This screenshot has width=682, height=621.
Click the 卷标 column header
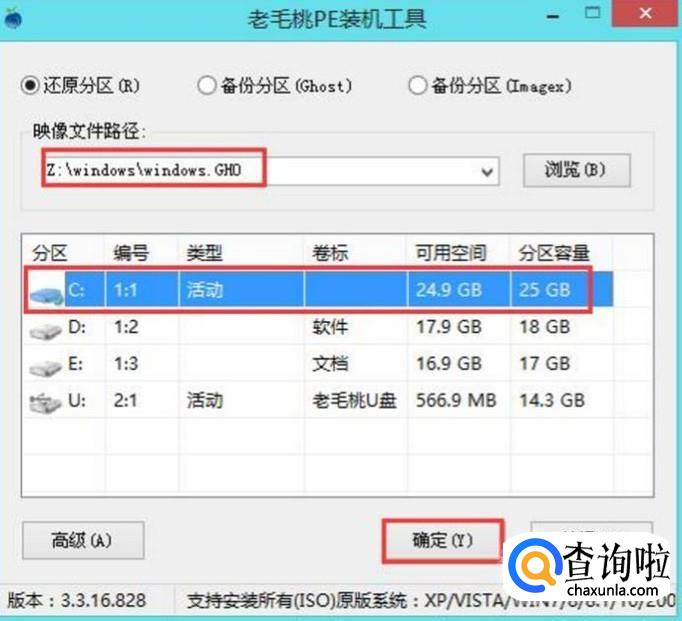coord(330,253)
